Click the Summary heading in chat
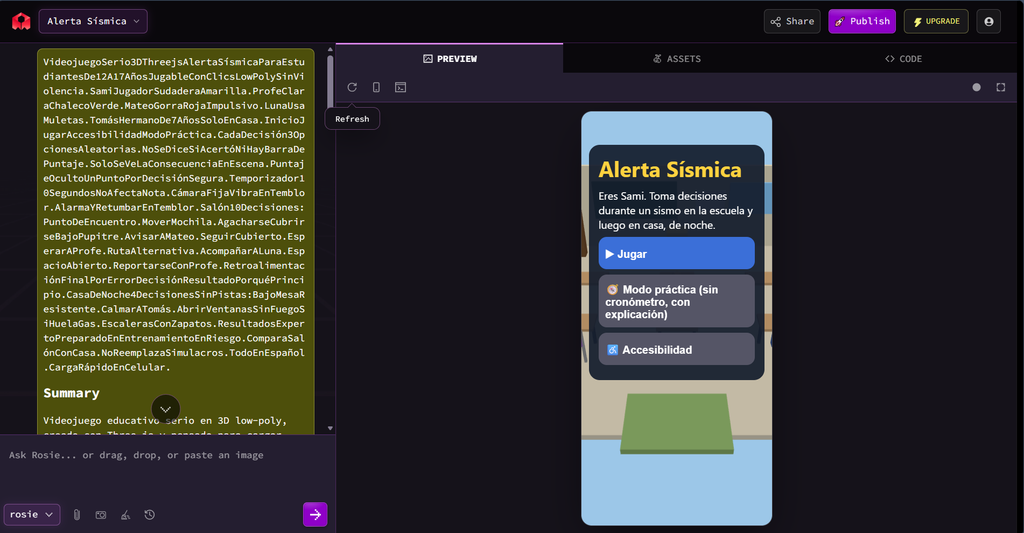1024x533 pixels. (71, 393)
